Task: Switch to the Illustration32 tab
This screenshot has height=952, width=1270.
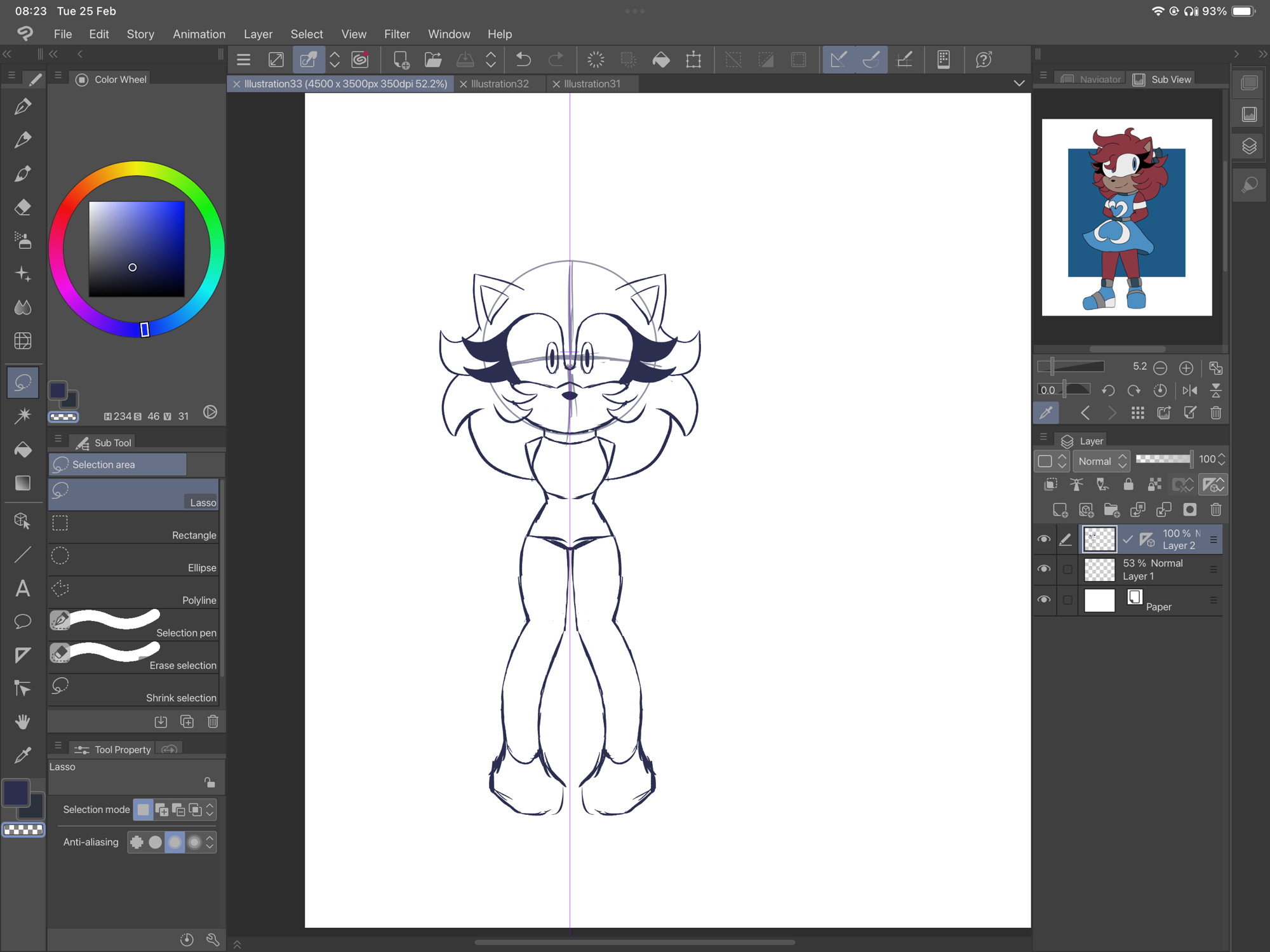Action: pos(500,84)
